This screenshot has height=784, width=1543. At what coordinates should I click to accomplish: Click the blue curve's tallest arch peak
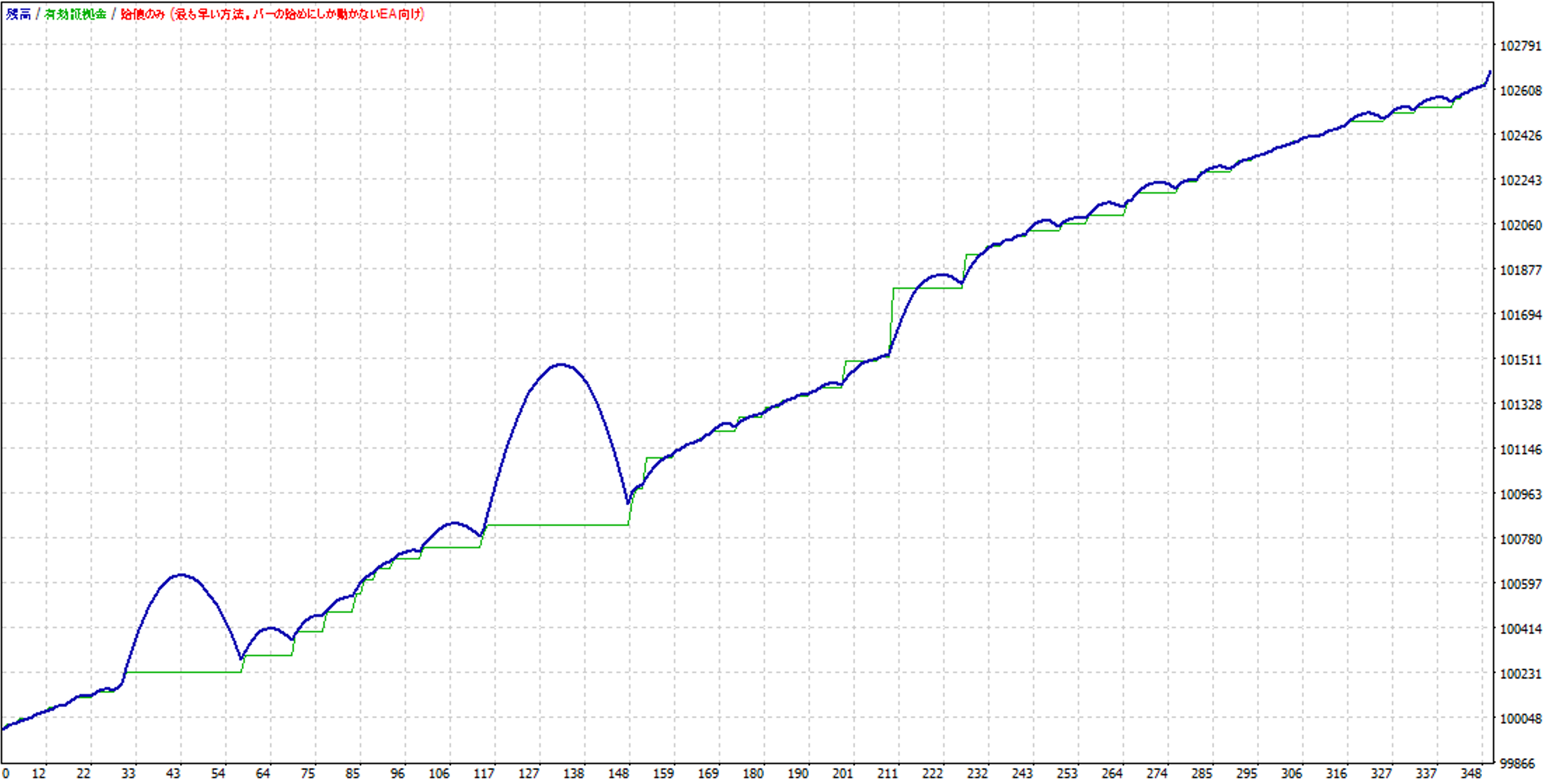point(560,365)
